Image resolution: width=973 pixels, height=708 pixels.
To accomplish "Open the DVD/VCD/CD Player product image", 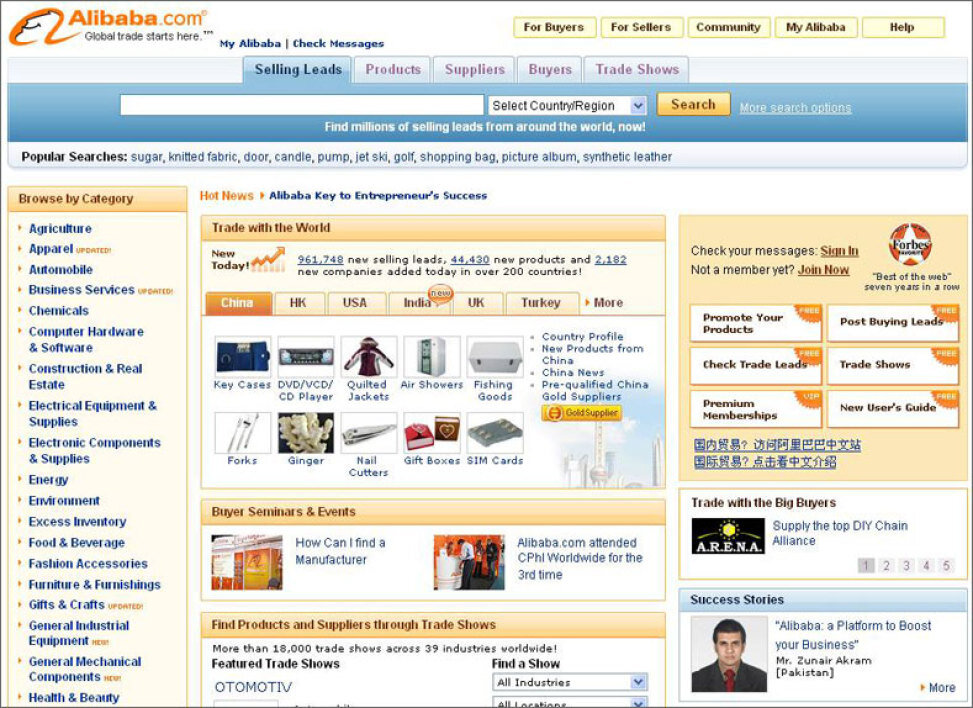I will [306, 357].
